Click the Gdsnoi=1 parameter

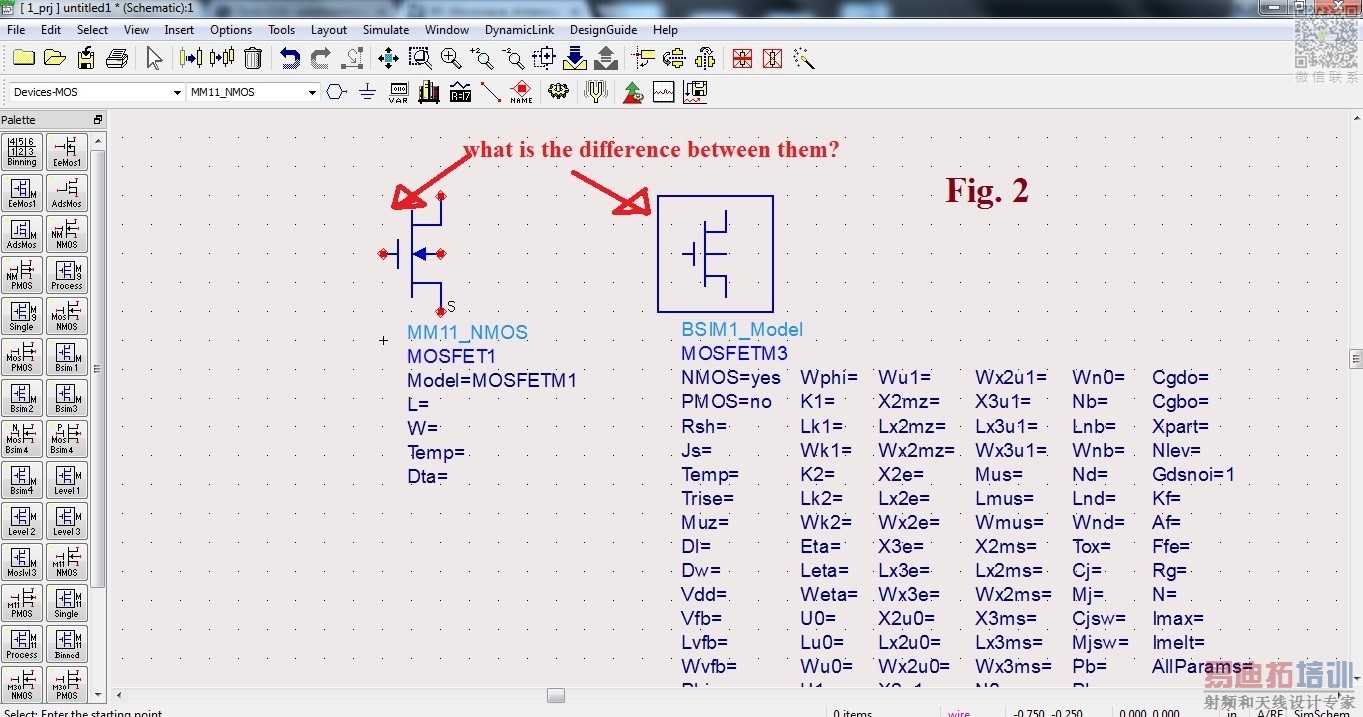coord(1193,474)
